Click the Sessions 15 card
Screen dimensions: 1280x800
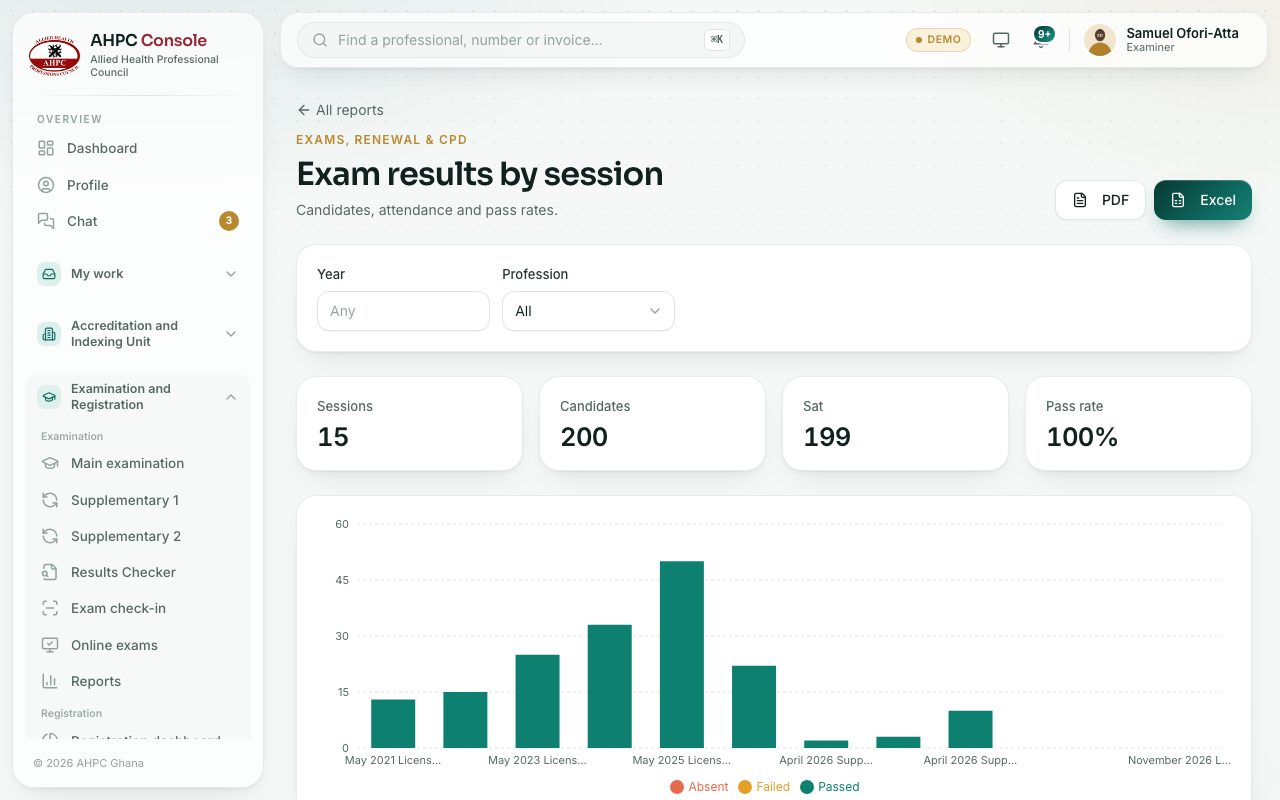tap(409, 423)
